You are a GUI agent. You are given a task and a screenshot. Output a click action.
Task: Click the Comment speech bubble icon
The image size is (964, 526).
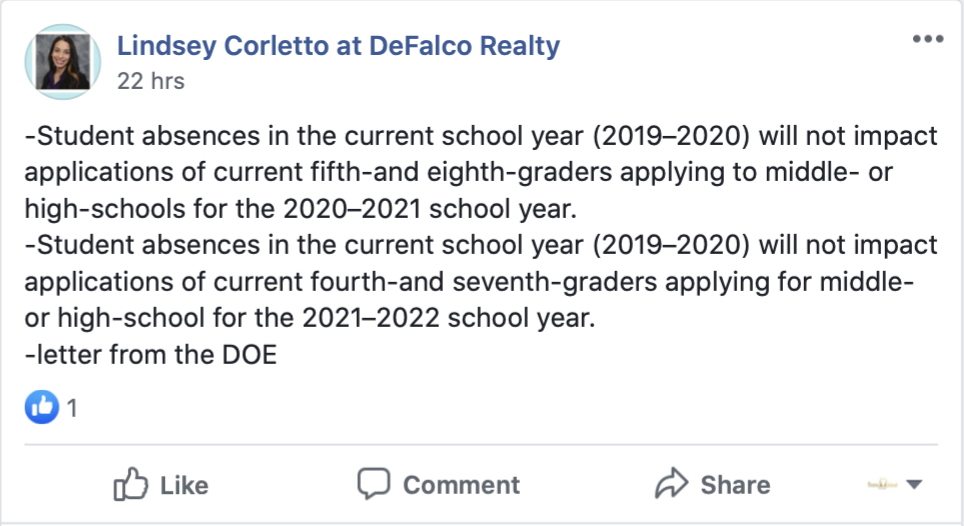click(374, 484)
